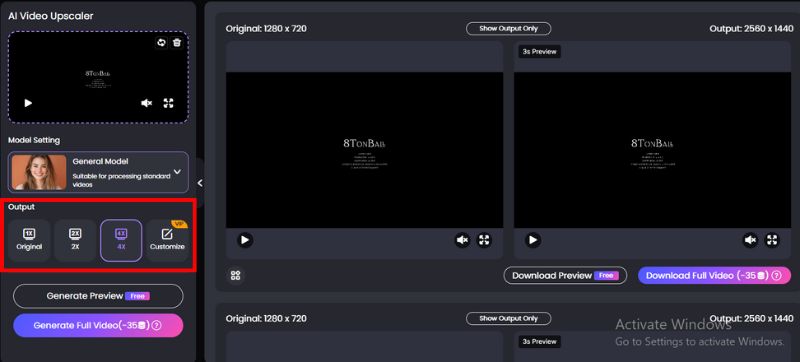Toggle Show Output Only for first result
The width and height of the screenshot is (800, 362).
pos(509,29)
